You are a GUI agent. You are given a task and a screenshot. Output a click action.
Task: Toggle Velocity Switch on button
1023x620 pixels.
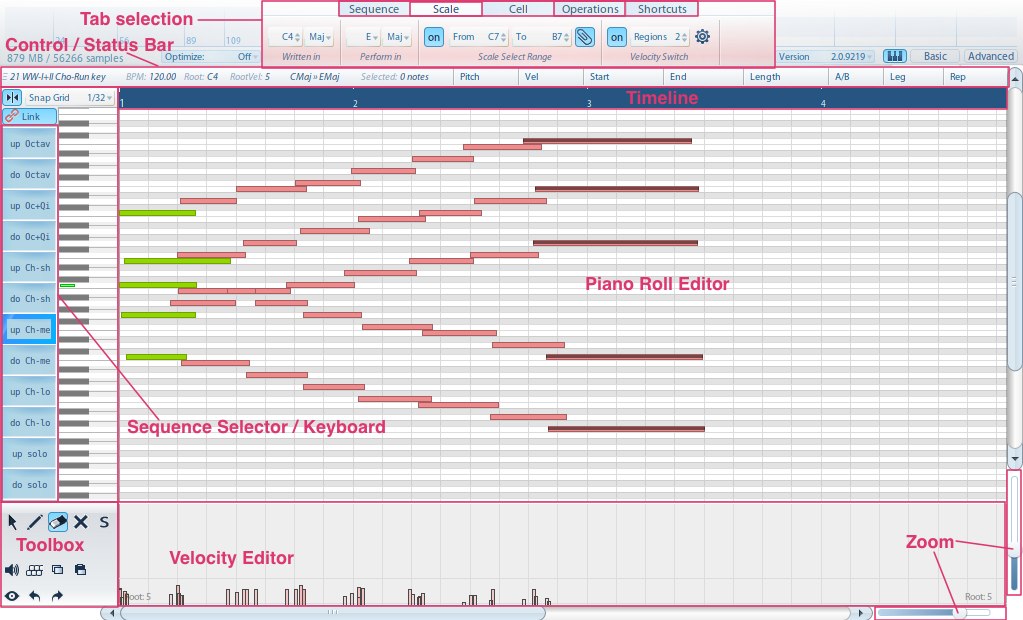617,37
